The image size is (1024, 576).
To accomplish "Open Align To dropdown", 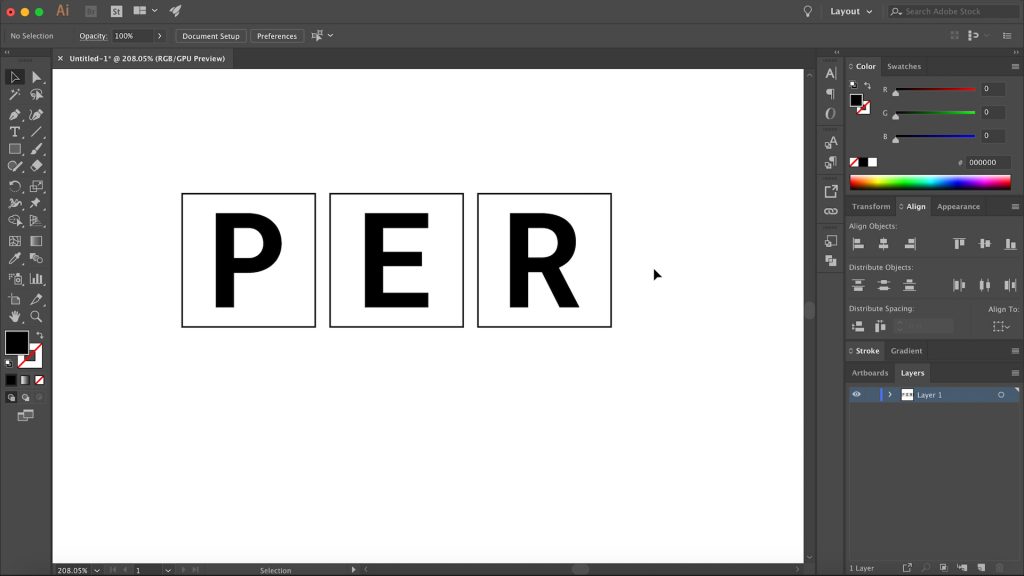I will click(x=1001, y=326).
